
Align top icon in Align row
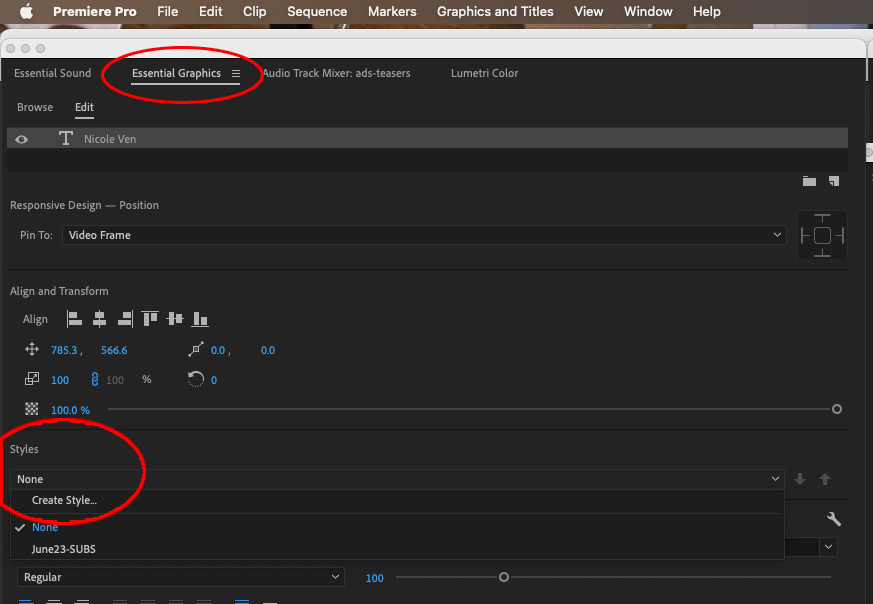(x=150, y=319)
